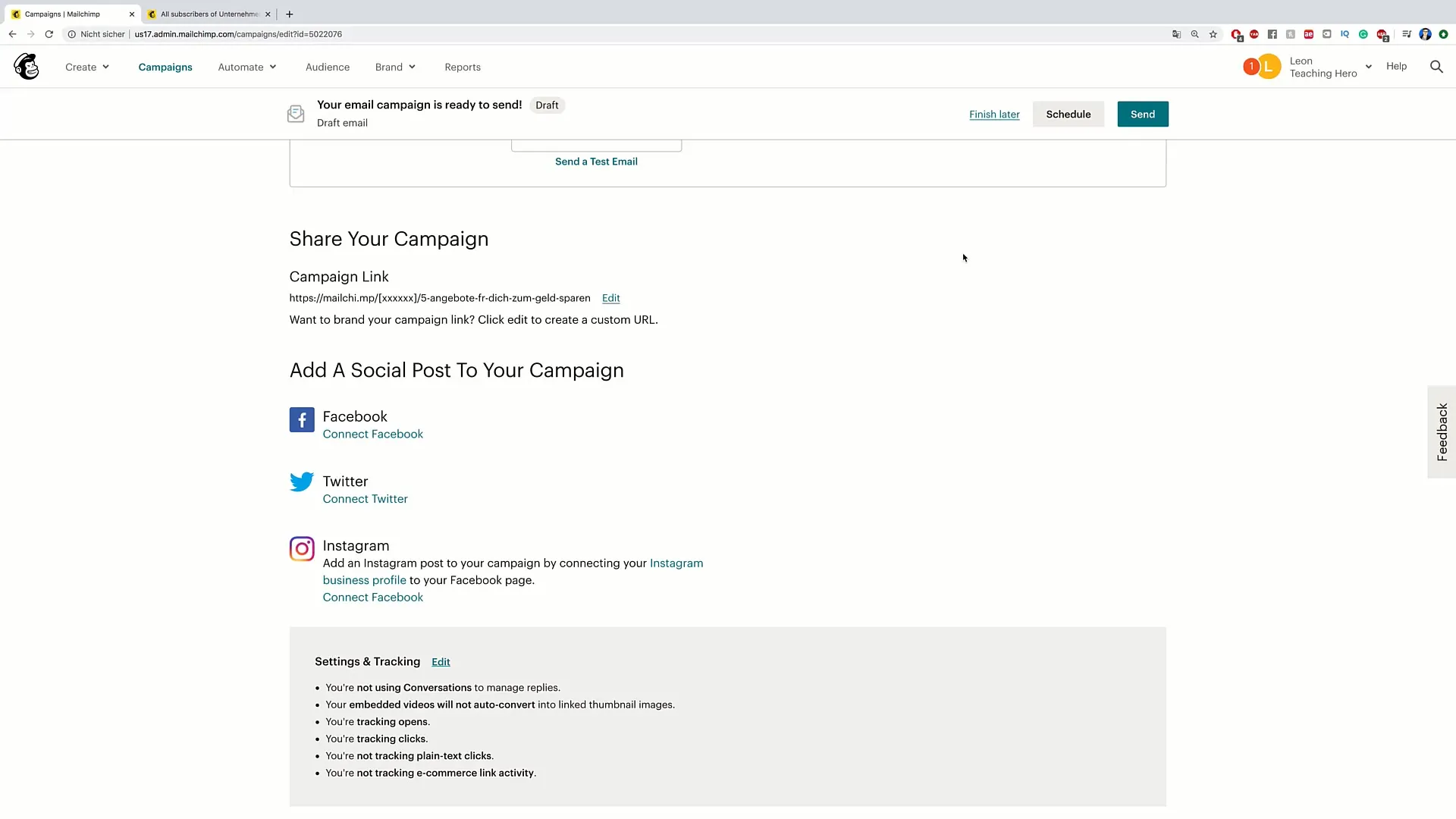Click Edit in Settings and Tracking section
The image size is (1456, 819).
(441, 661)
